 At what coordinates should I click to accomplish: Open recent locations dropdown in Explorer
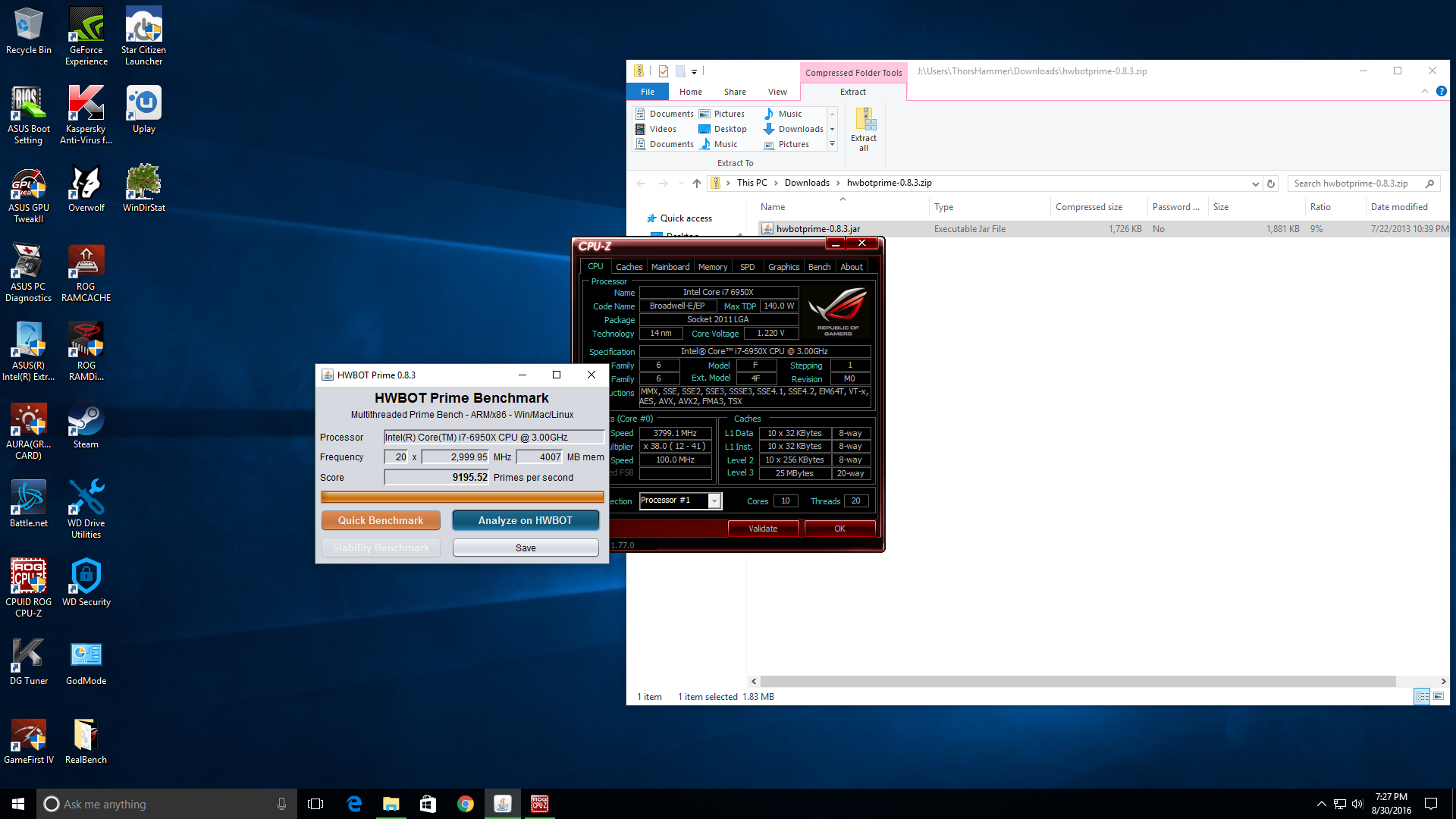(x=681, y=184)
